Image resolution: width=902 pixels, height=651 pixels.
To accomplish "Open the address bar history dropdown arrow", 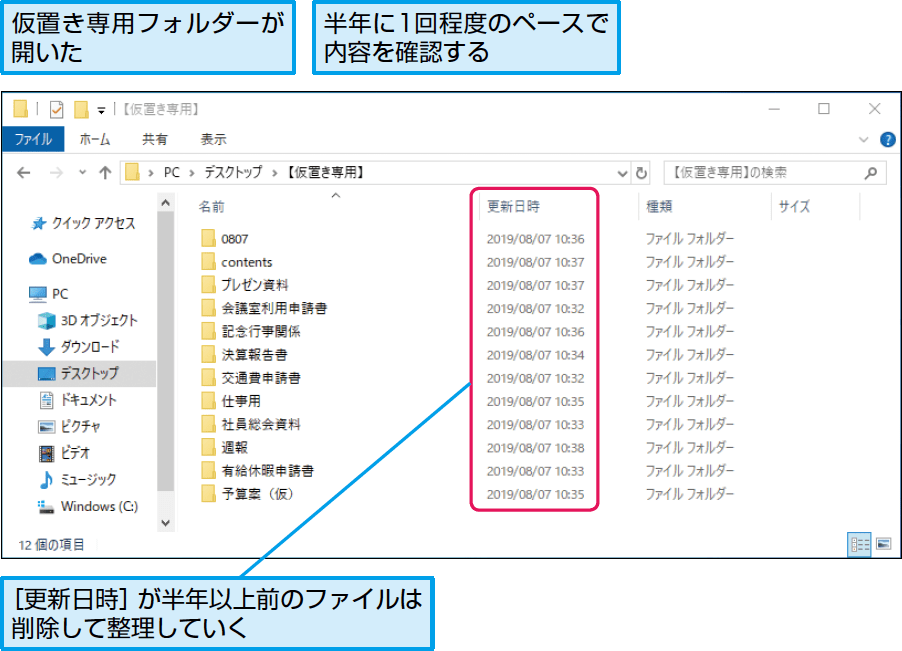I will click(x=622, y=172).
